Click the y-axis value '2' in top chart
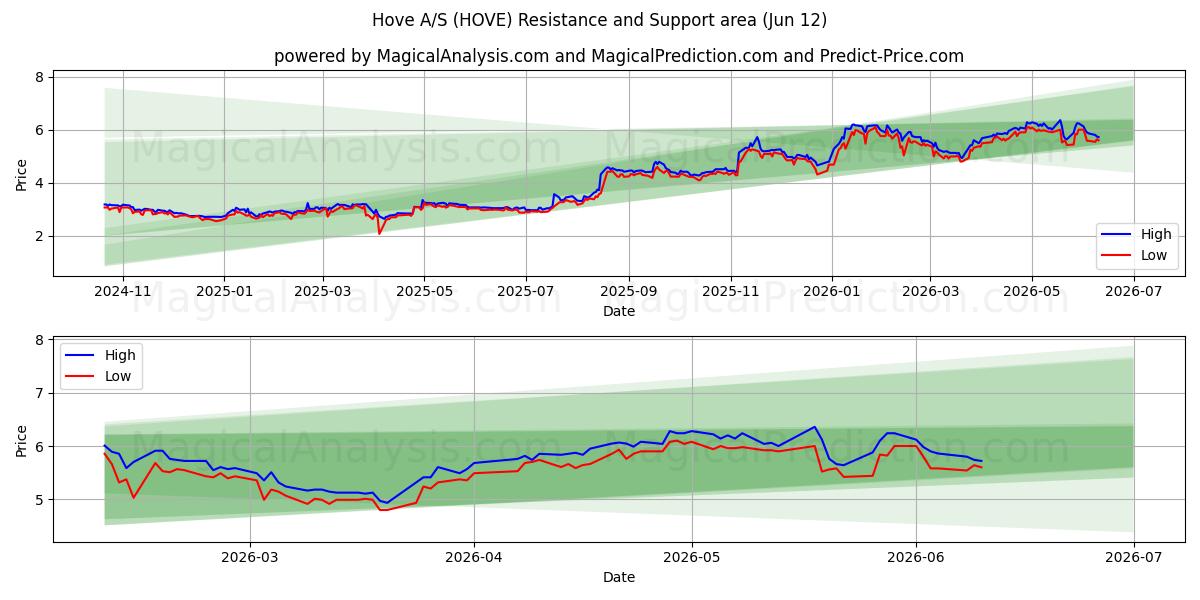 41,236
